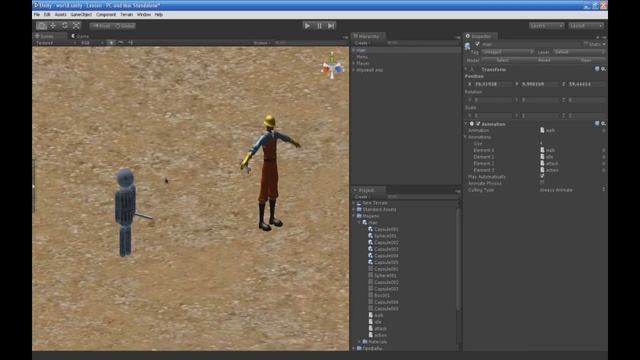Click Create button in Hierarchy panel

click(x=361, y=43)
